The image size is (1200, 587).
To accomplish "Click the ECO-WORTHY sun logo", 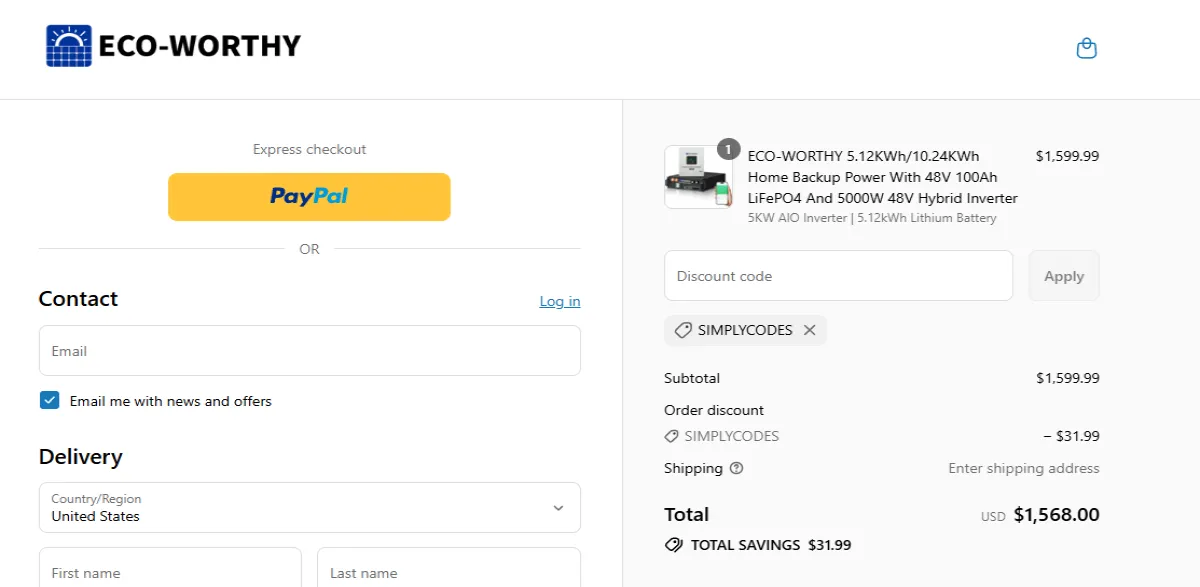I will (x=68, y=45).
